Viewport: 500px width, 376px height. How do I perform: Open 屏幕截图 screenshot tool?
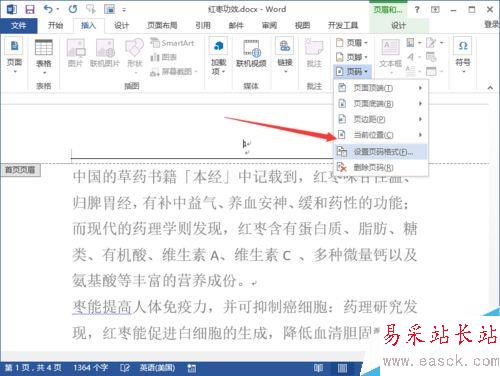pos(174,71)
